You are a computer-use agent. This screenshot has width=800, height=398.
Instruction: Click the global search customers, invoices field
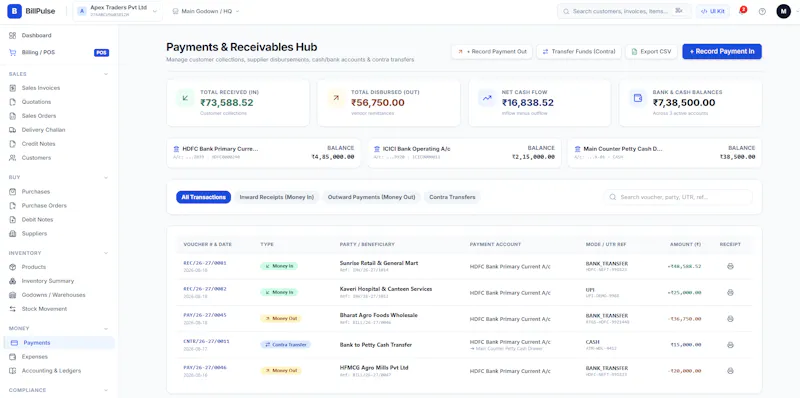(624, 11)
